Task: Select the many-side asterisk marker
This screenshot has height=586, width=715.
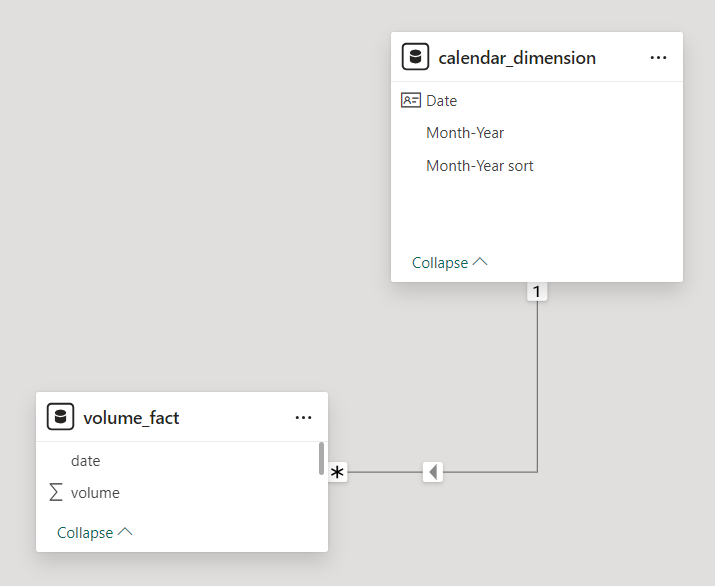Action: coord(337,472)
